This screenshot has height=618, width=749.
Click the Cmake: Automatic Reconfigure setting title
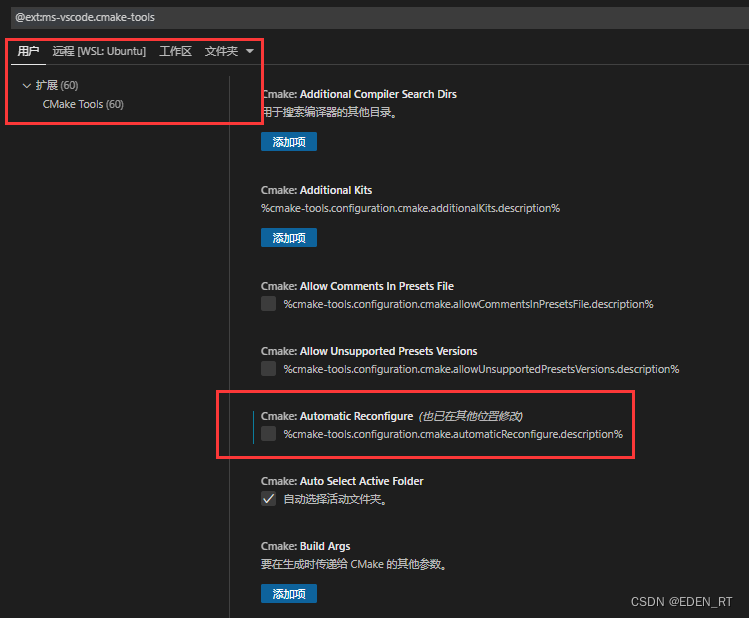point(337,416)
